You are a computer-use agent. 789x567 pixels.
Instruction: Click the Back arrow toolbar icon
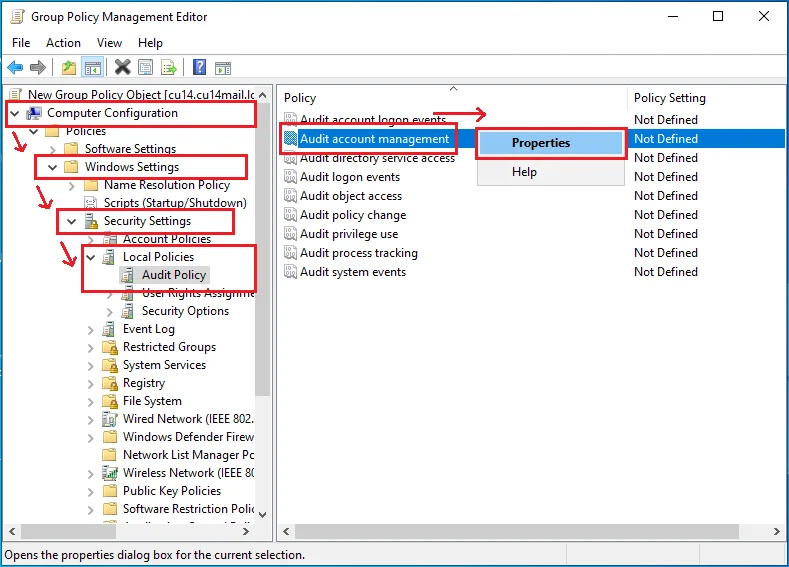(15, 67)
